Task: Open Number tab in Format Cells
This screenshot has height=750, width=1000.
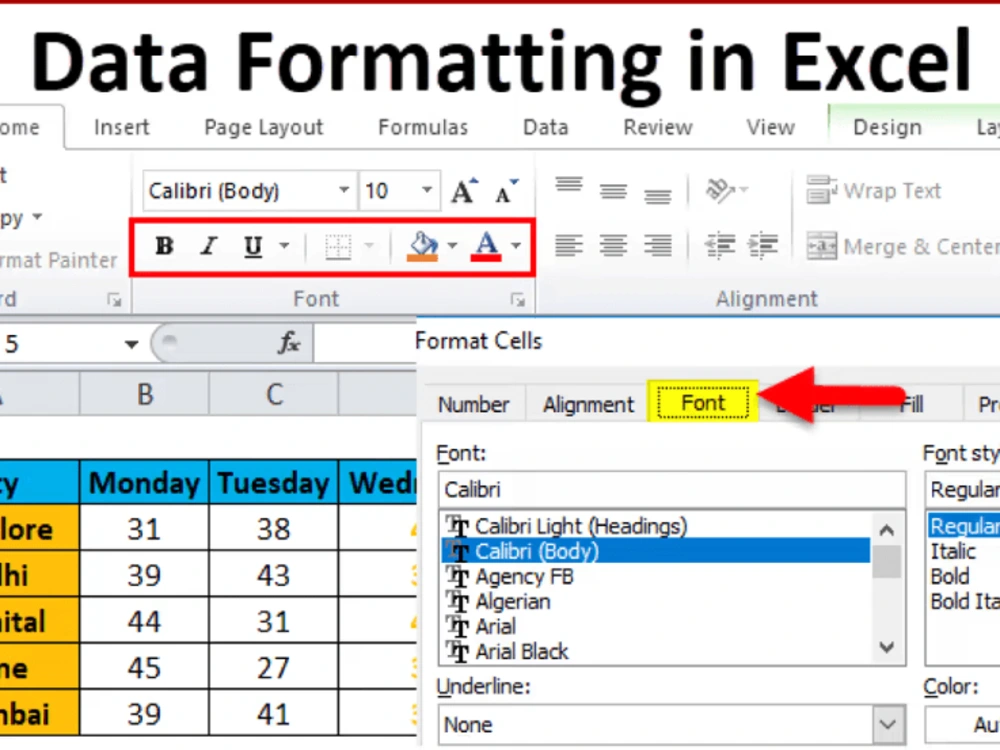Action: click(473, 404)
